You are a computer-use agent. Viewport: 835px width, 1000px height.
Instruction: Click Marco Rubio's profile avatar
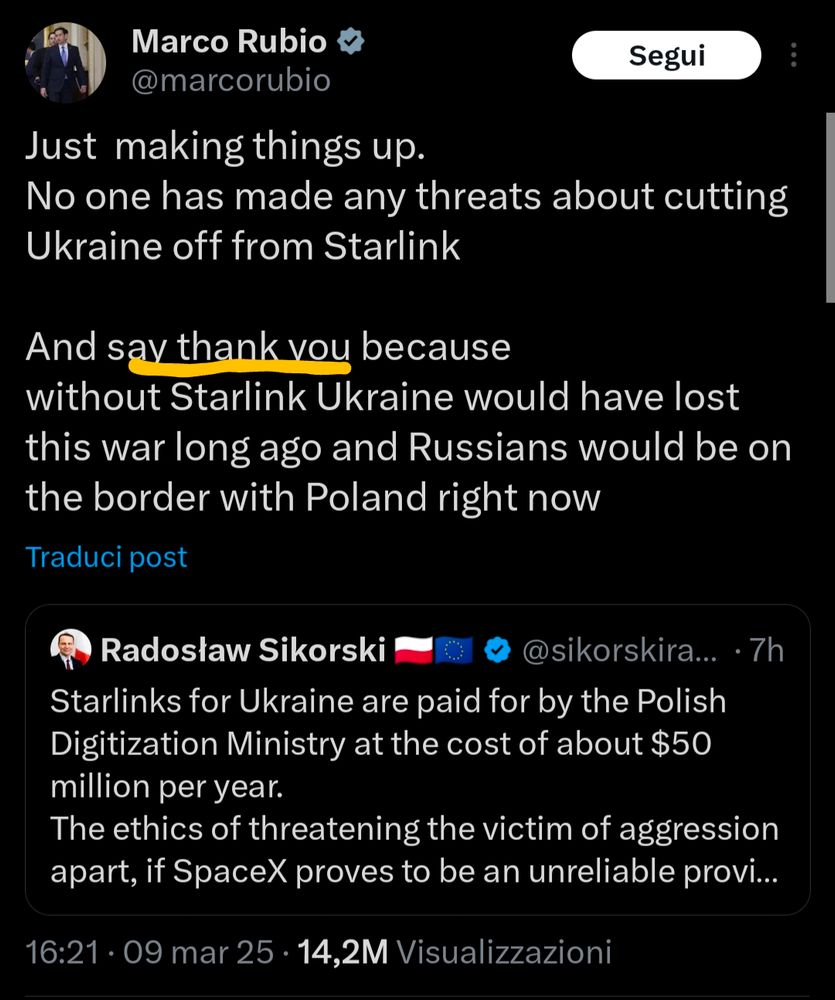tap(65, 62)
